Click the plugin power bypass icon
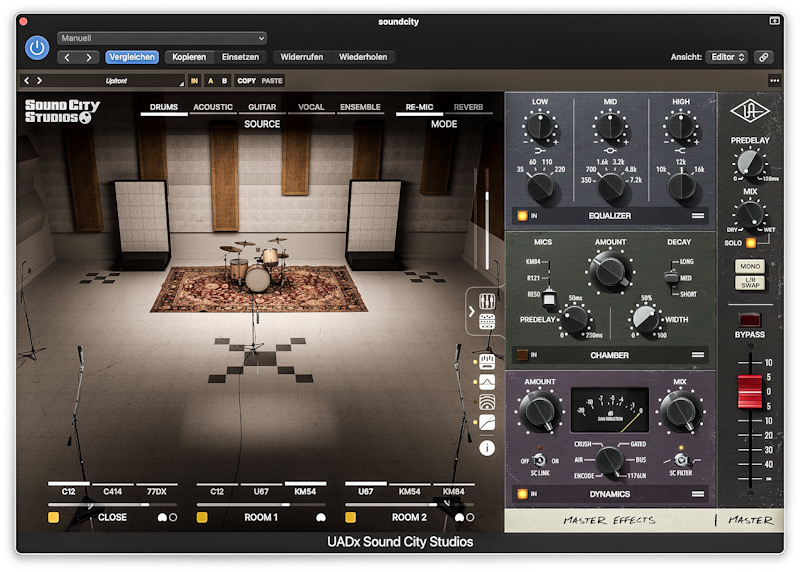 point(36,47)
